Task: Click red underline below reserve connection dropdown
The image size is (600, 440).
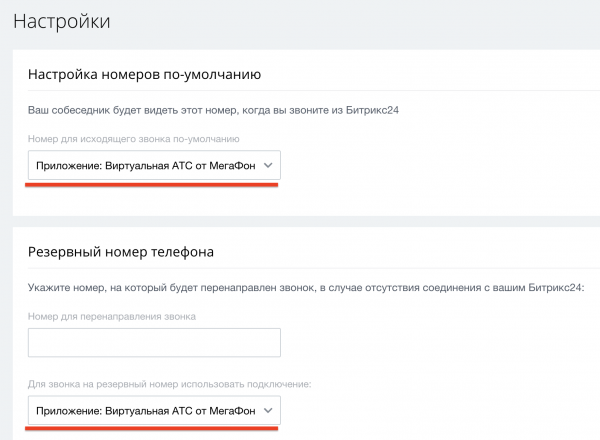Action: 152,429
